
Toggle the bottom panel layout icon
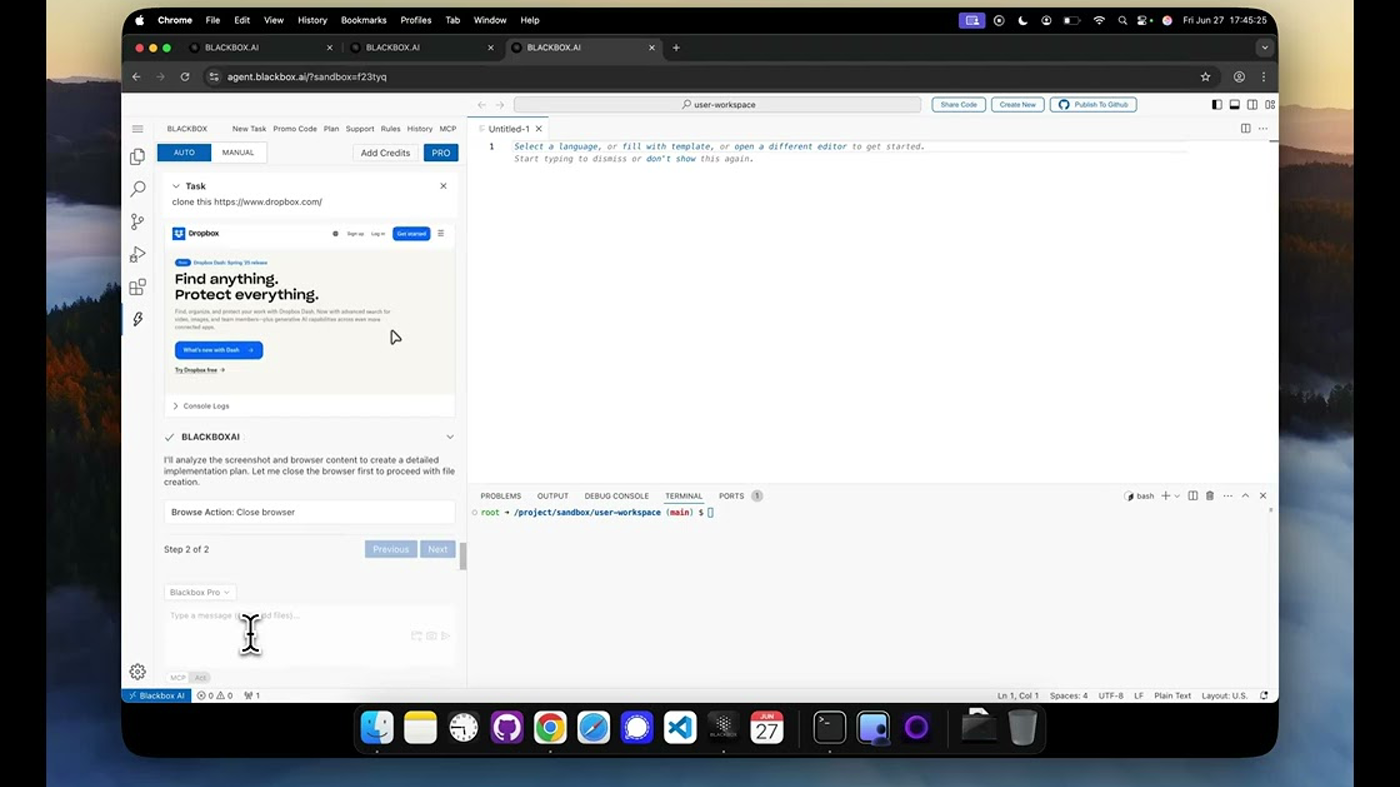point(1235,105)
